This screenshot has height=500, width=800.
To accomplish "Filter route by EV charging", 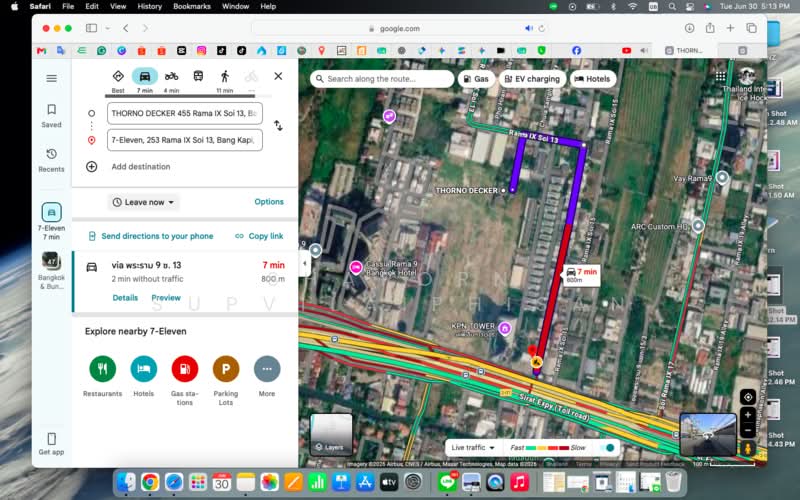I will (532, 79).
